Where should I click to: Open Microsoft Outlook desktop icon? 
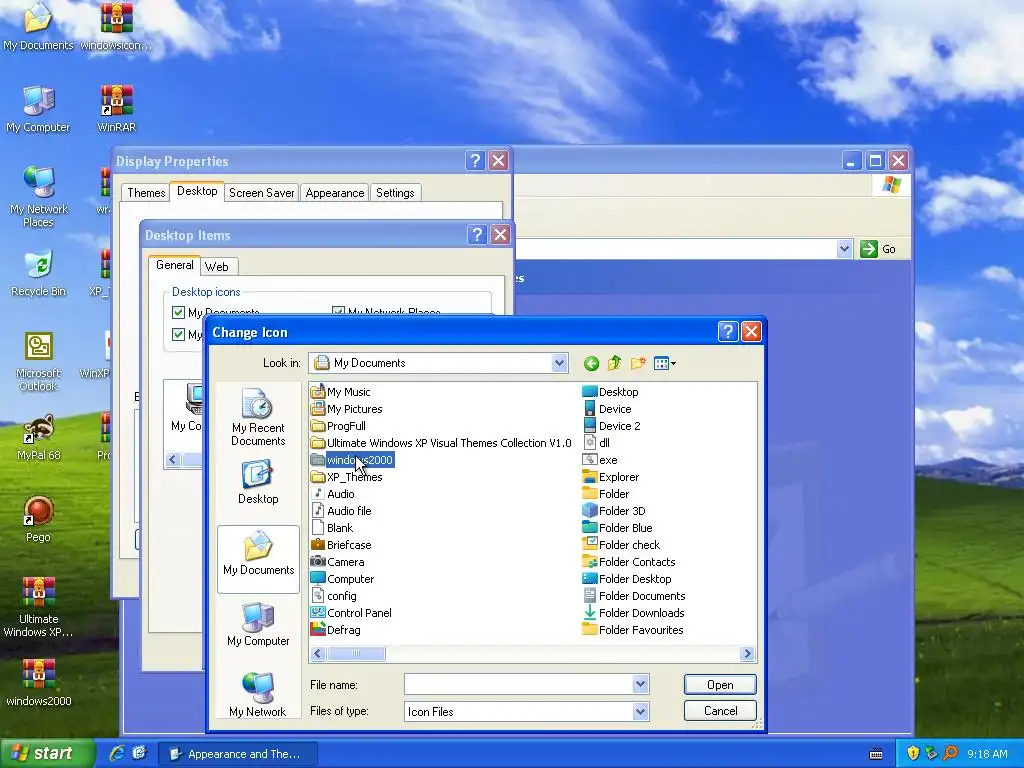39,362
